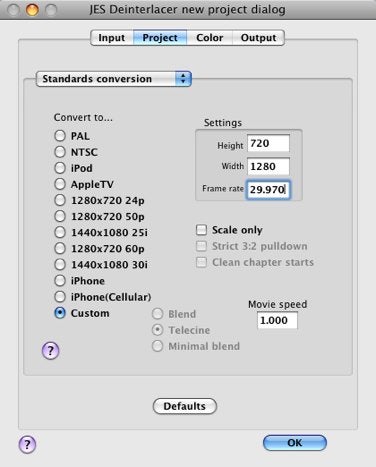
Task: Select the NTSC conversion option
Action: pos(60,152)
